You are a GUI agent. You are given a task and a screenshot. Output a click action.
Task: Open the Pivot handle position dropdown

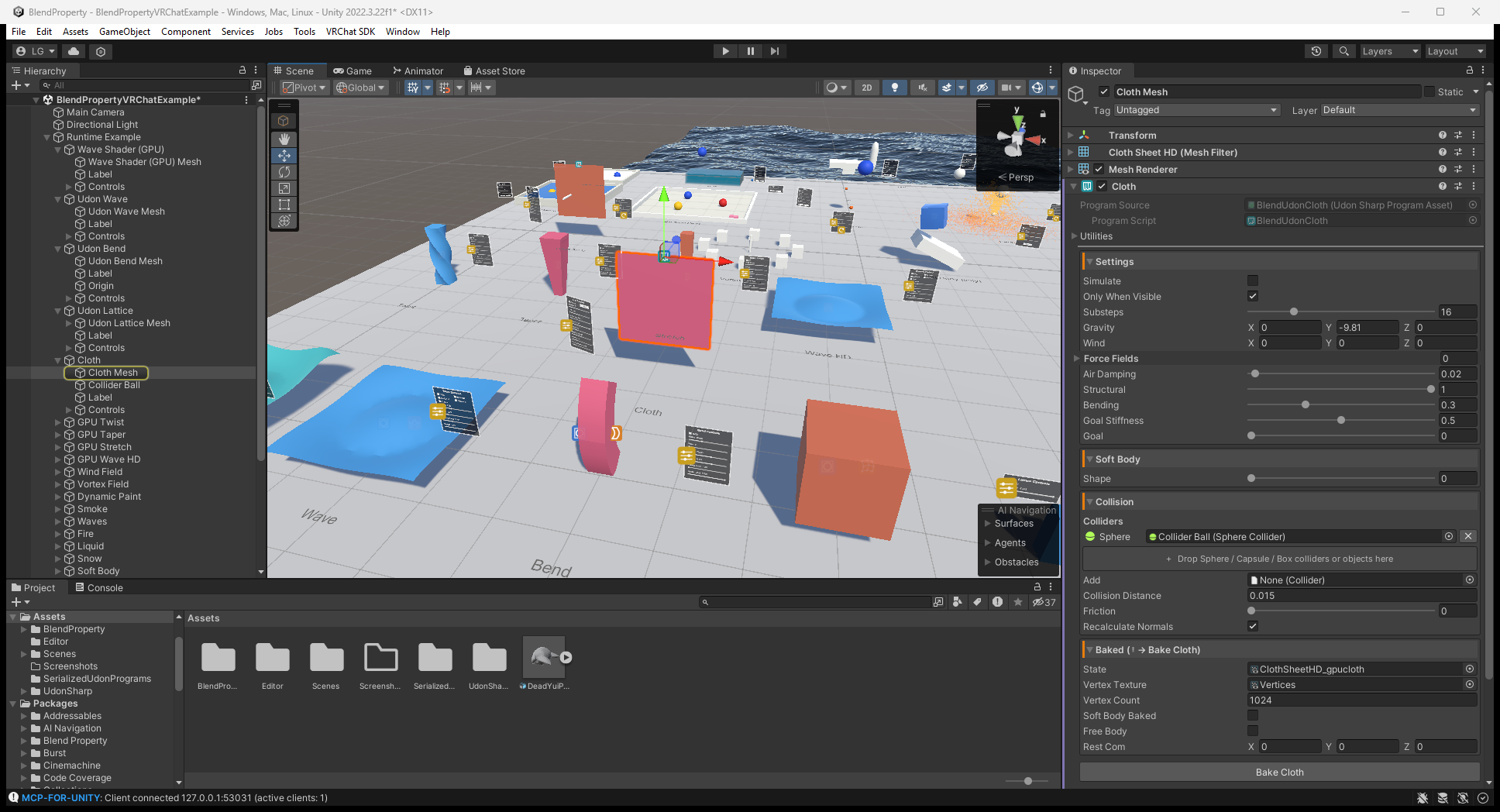pyautogui.click(x=304, y=88)
